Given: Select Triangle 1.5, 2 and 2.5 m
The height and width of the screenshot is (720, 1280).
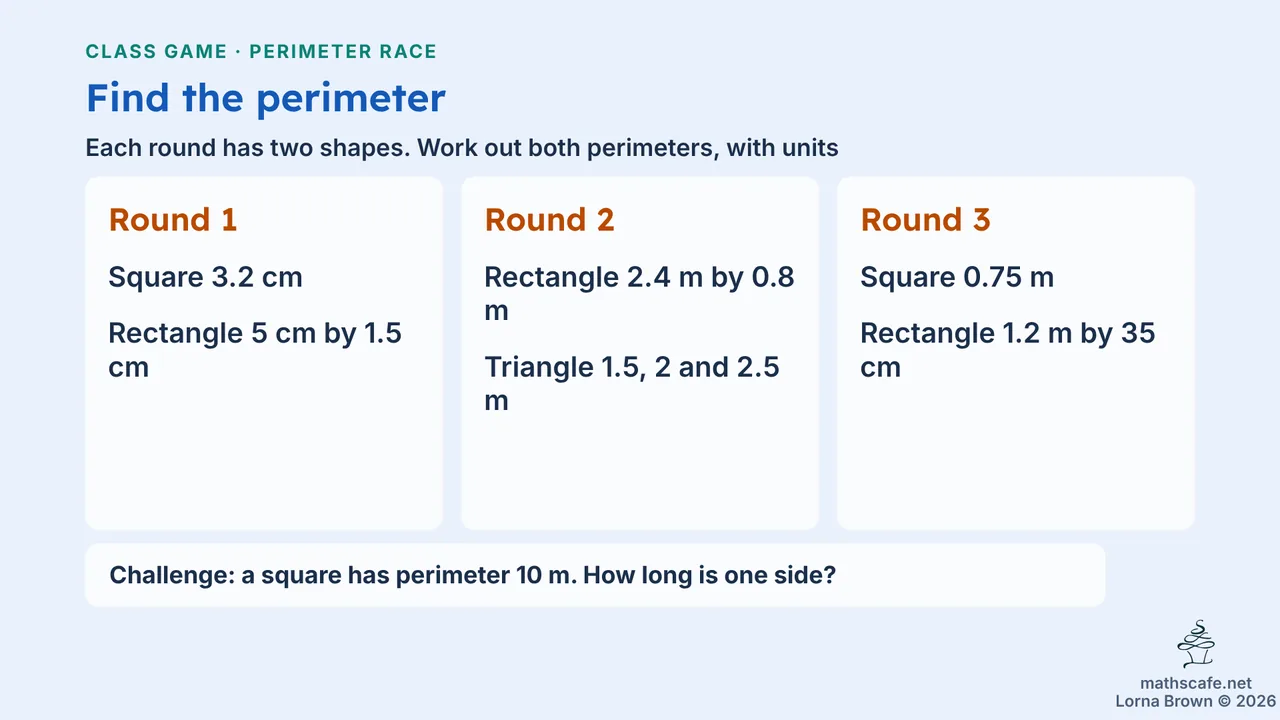Looking at the screenshot, I should (632, 384).
